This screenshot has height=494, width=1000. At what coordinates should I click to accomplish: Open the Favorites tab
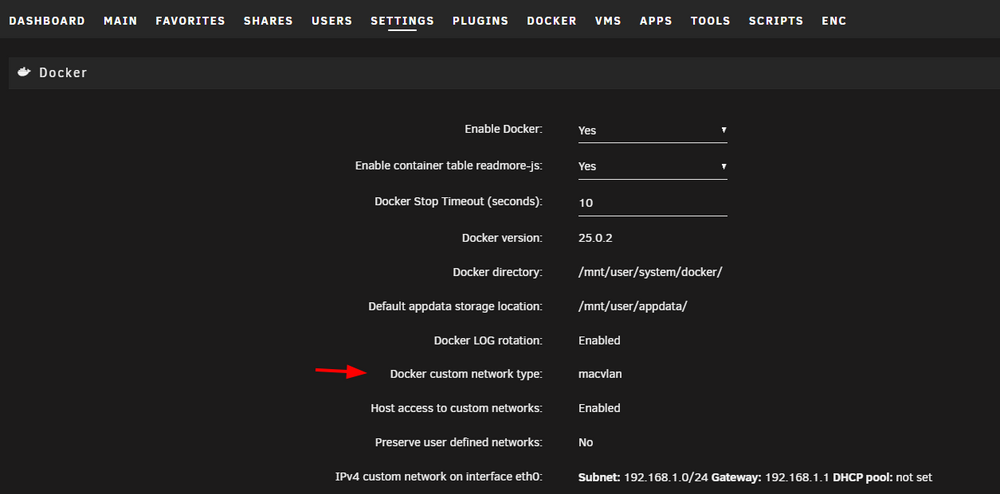[x=190, y=21]
